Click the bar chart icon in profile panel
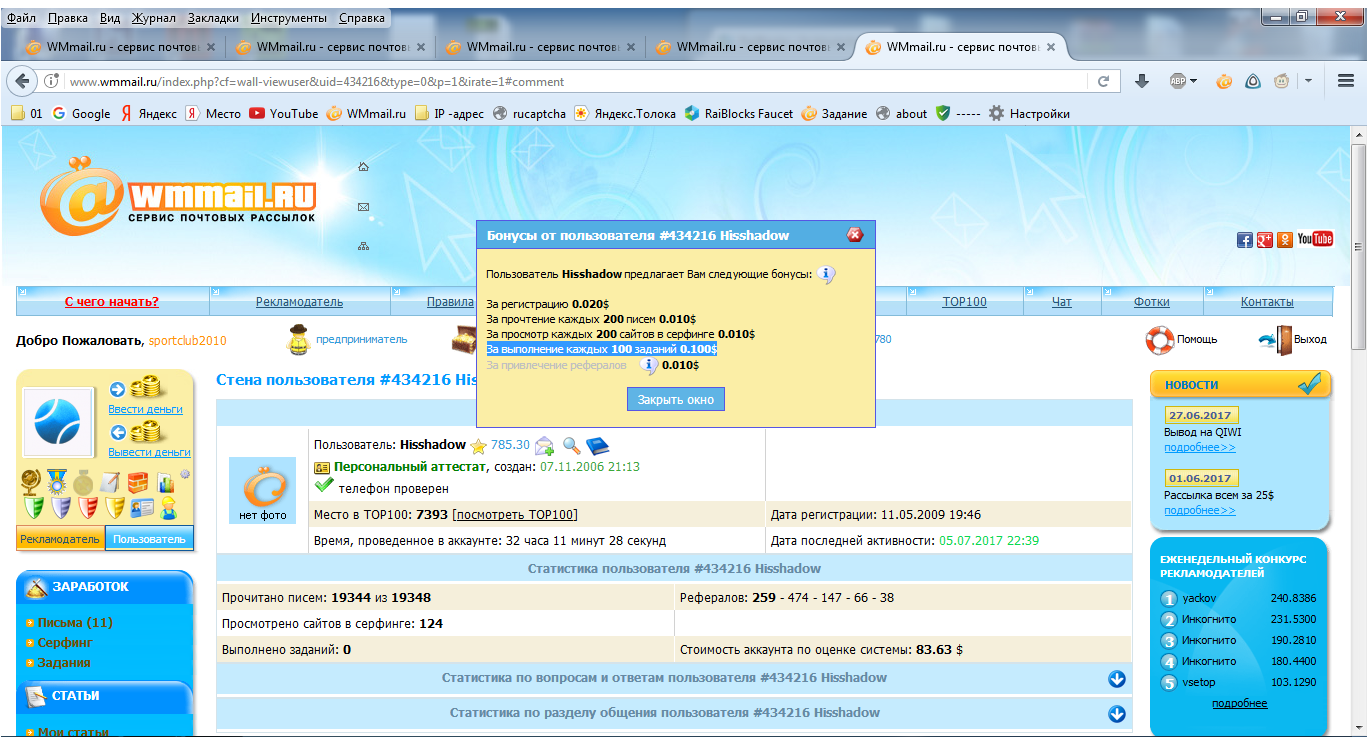Viewport: 1368px width, 737px height. click(165, 482)
